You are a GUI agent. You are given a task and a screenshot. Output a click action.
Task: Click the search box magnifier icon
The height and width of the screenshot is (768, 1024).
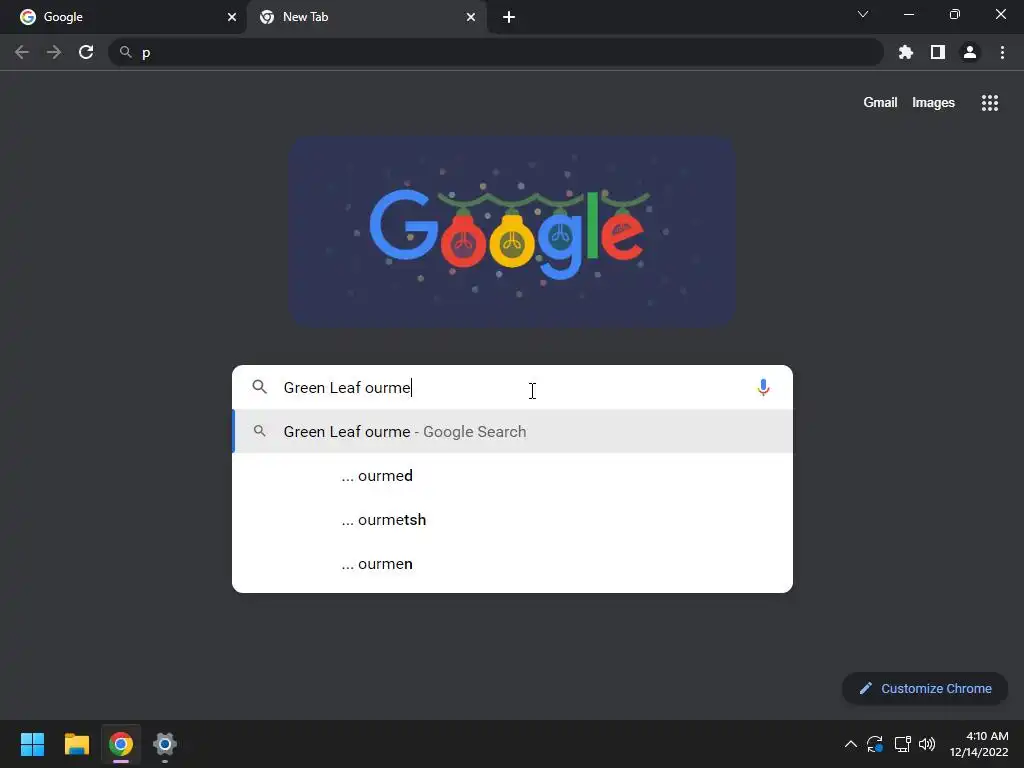point(259,387)
